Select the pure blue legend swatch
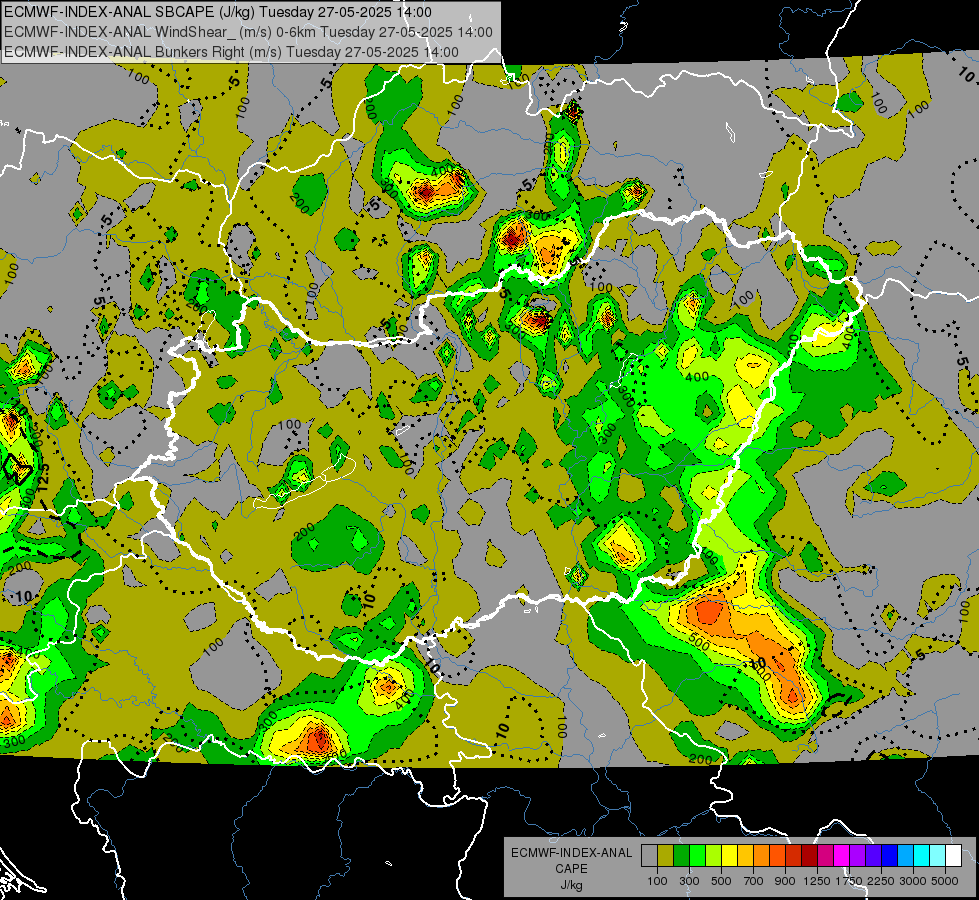The image size is (979, 900). (x=890, y=856)
